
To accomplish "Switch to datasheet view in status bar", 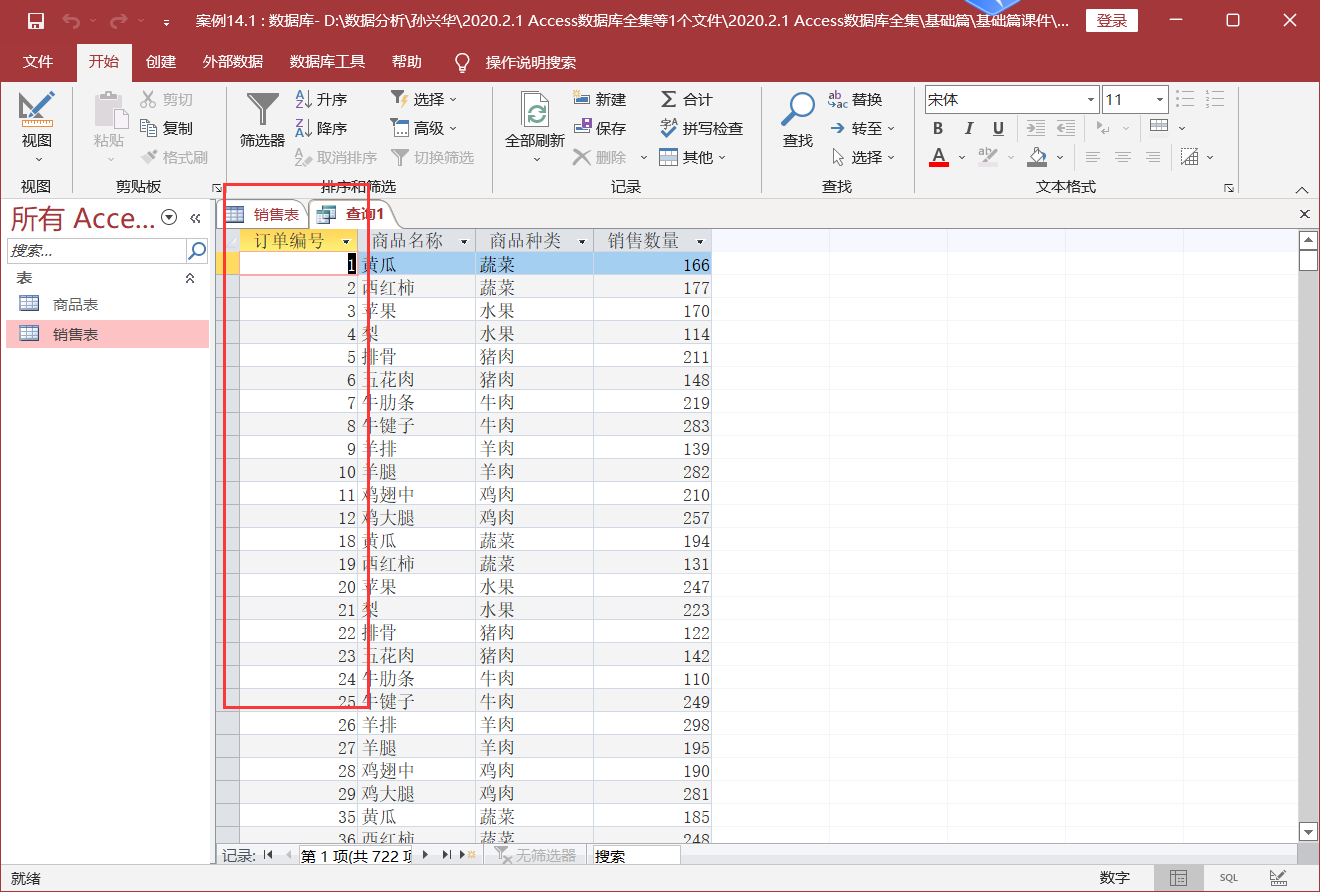I will (x=1179, y=878).
